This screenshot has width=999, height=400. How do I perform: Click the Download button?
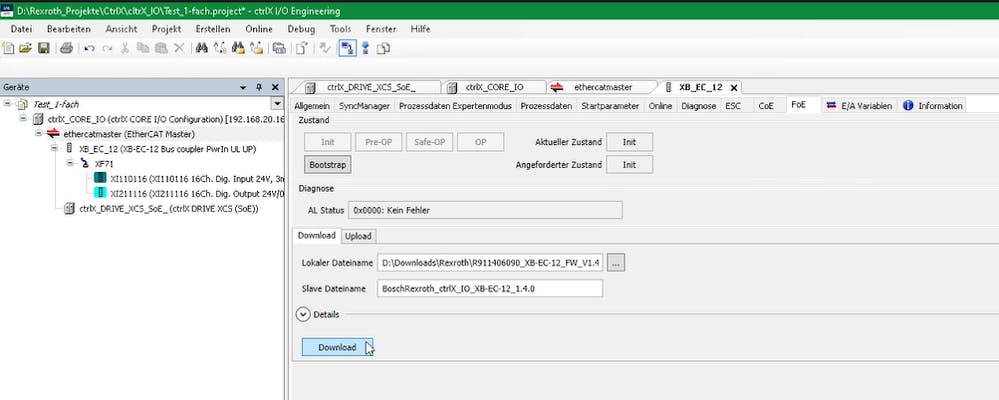[337, 347]
